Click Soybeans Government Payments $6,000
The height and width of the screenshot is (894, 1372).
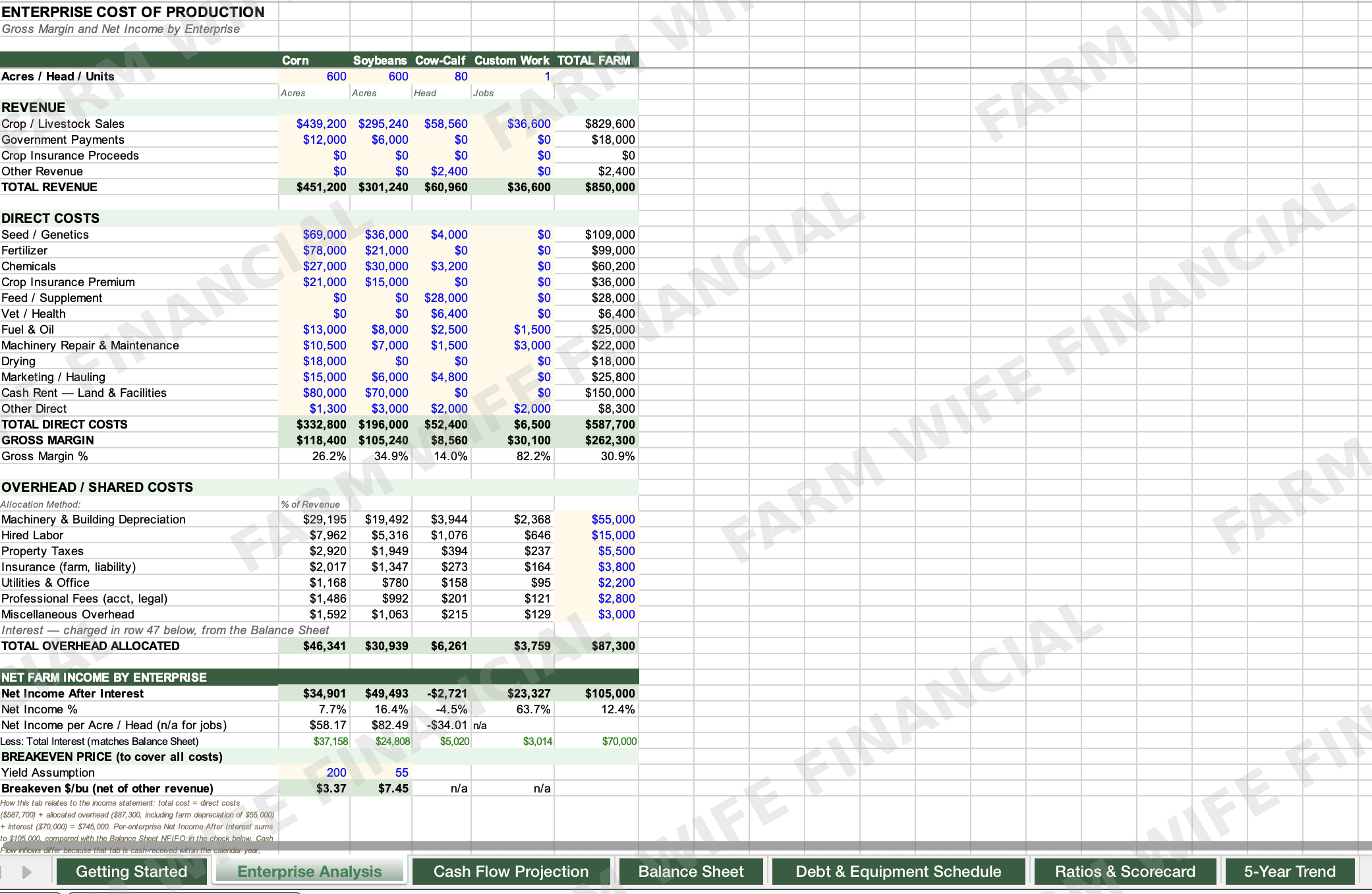[x=381, y=140]
